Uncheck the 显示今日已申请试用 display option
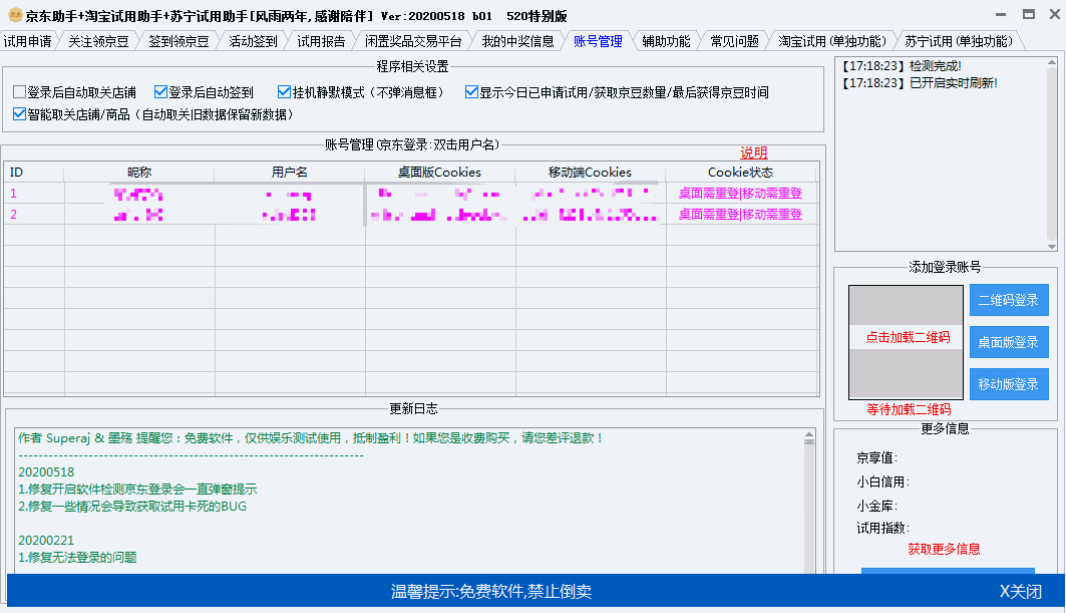The width and height of the screenshot is (1066, 613). tap(471, 91)
